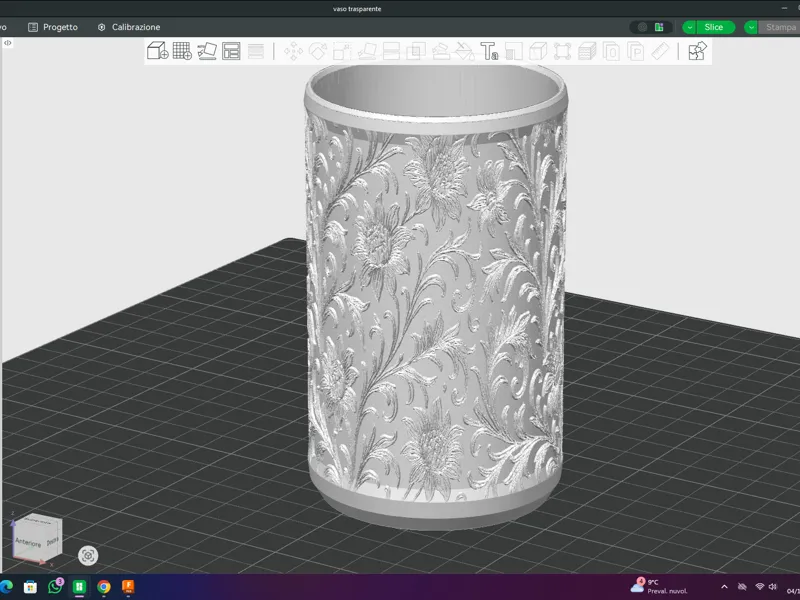Open the Variable layer height tool
This screenshot has width=800, height=600.
pos(256,52)
